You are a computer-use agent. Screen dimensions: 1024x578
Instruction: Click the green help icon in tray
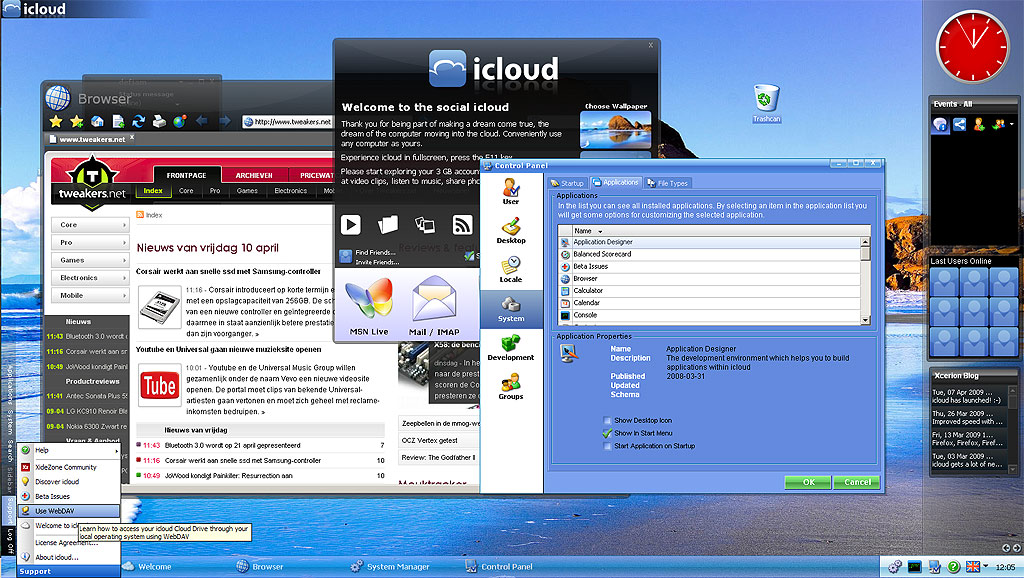tap(953, 566)
